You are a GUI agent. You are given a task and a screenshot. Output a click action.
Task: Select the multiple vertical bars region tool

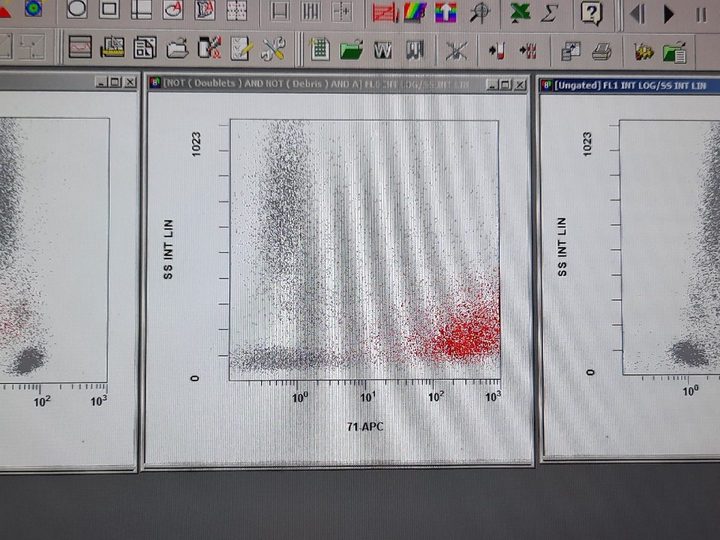pyautogui.click(x=311, y=11)
